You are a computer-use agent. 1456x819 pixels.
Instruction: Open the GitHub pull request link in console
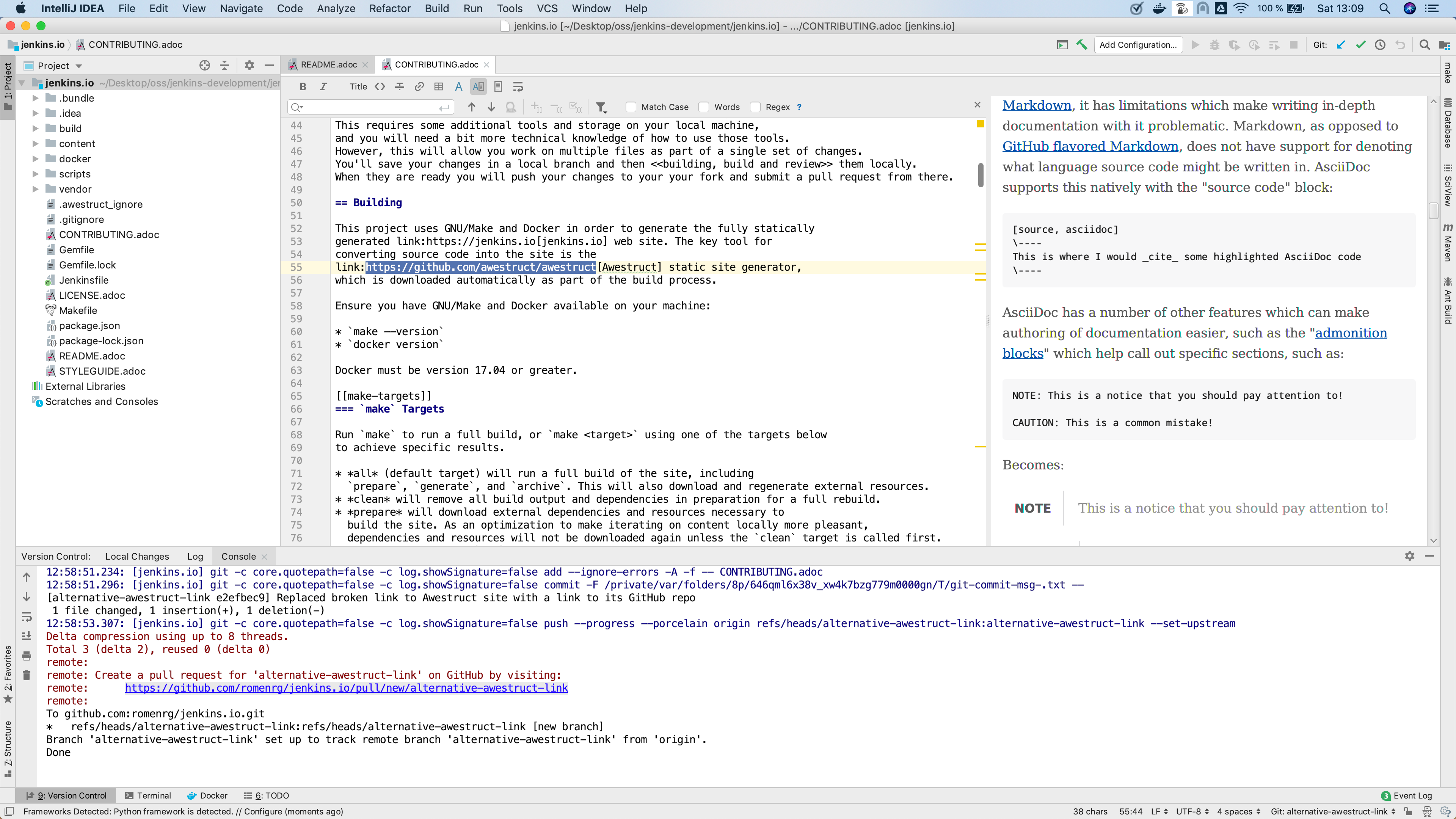tap(346, 688)
